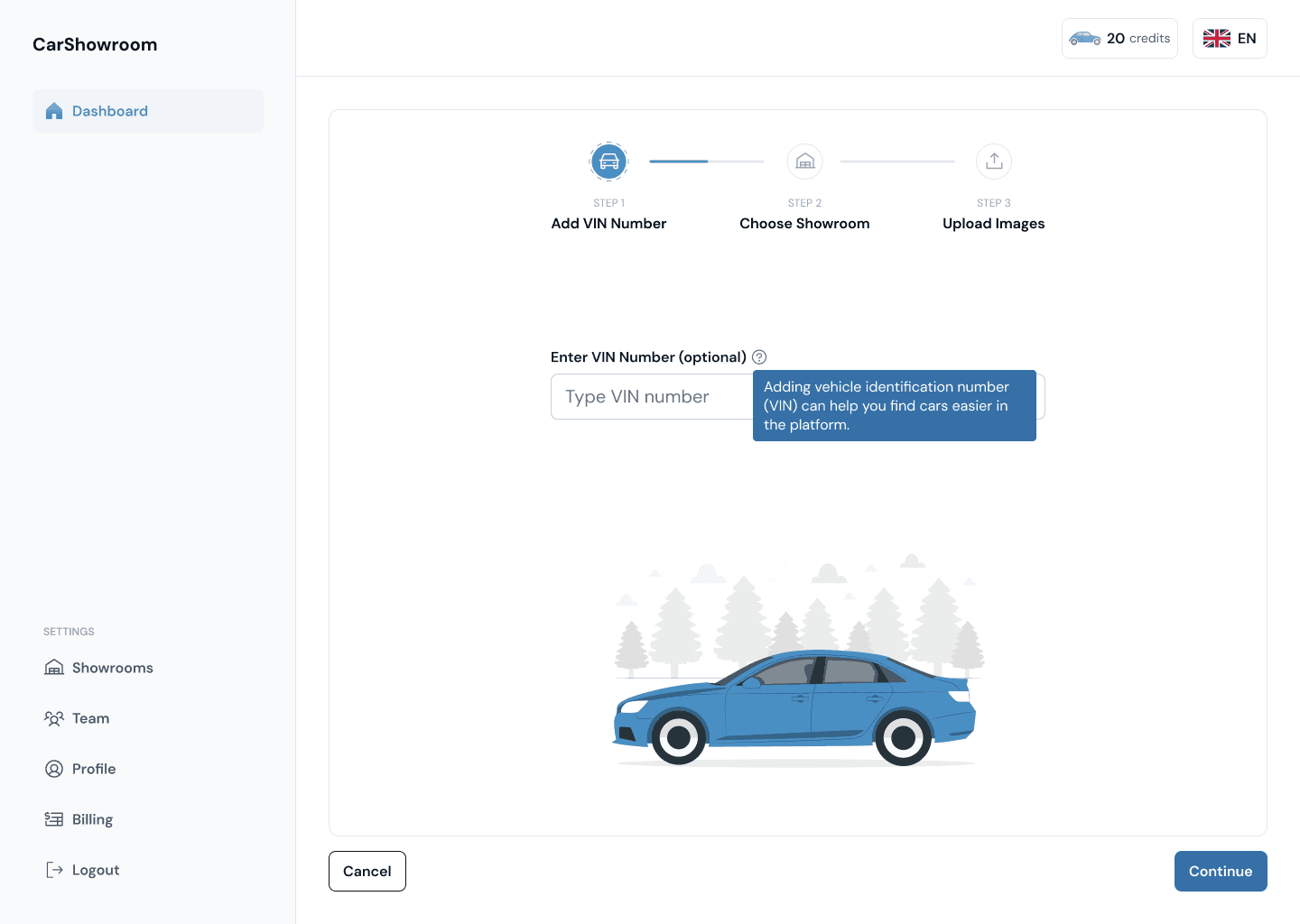The width and height of the screenshot is (1300, 924).
Task: Click the VIN help question mark icon
Action: click(x=759, y=357)
